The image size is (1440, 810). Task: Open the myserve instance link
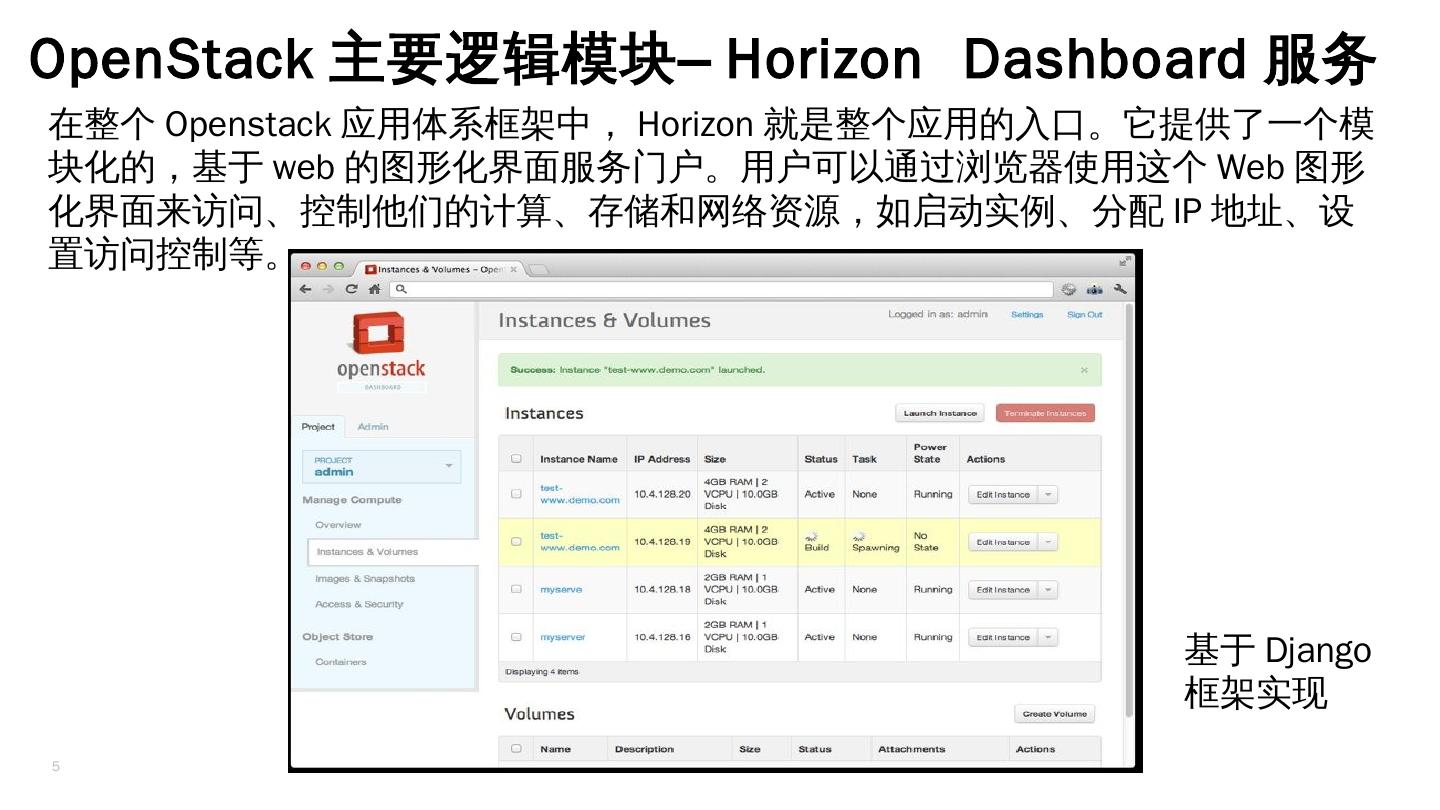coord(561,590)
